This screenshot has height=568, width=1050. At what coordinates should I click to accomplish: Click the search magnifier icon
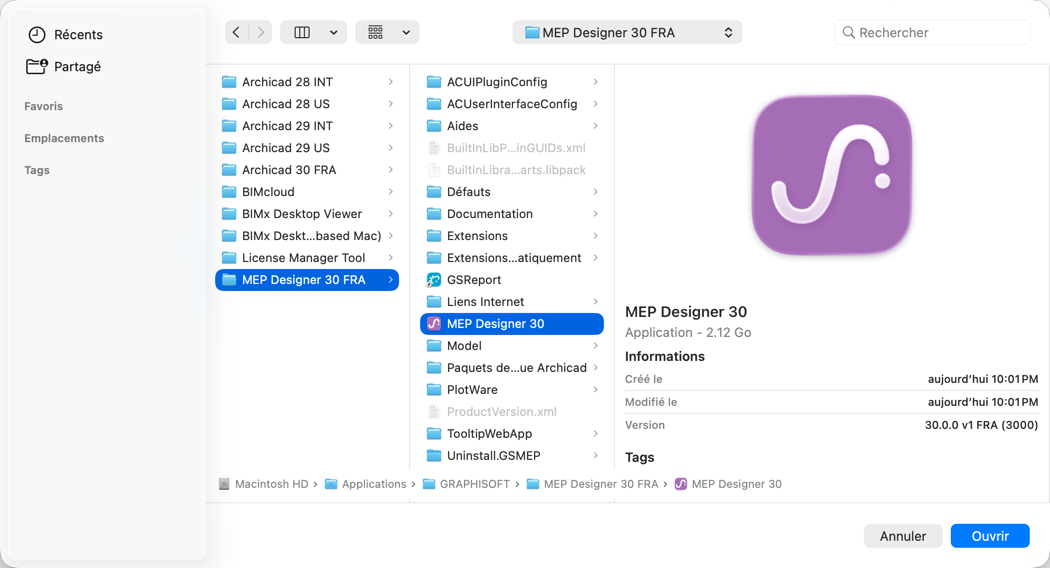click(848, 32)
